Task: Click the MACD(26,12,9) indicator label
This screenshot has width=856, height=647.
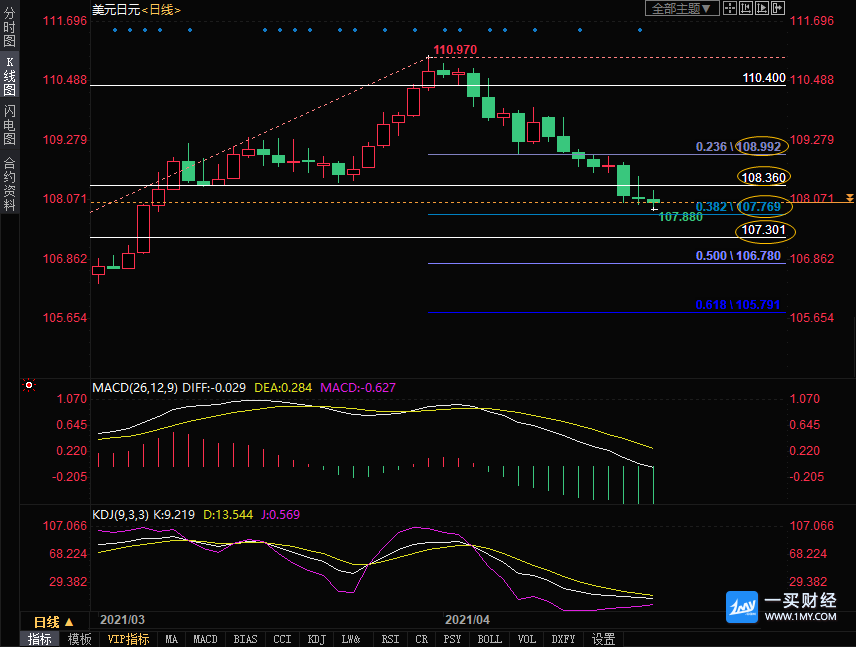Action: 135,388
